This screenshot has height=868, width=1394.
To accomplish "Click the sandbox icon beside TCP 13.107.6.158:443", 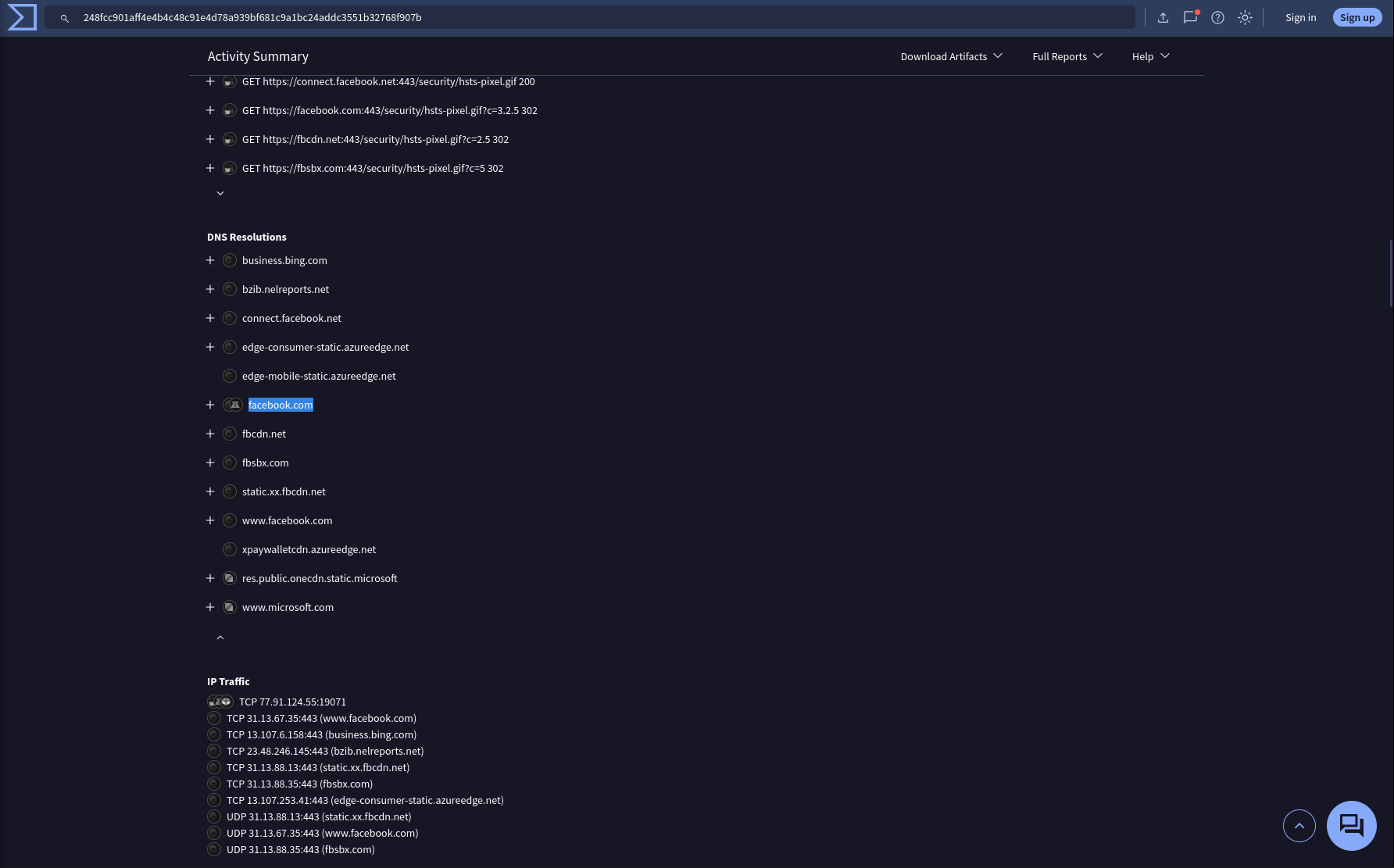I will pos(214,734).
